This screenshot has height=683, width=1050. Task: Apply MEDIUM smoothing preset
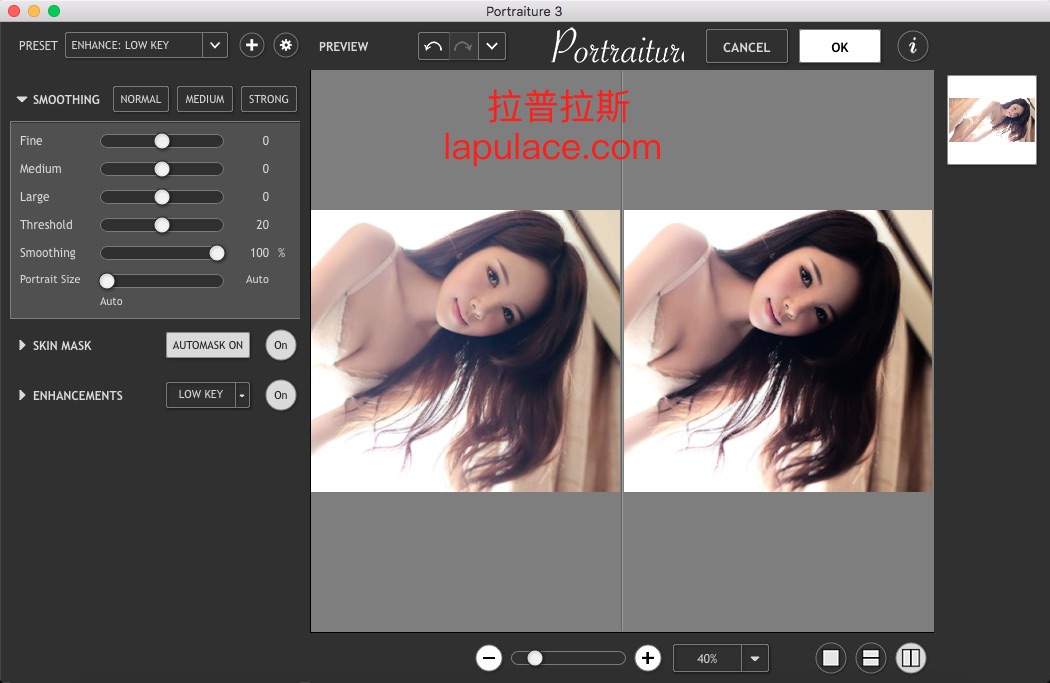(205, 99)
